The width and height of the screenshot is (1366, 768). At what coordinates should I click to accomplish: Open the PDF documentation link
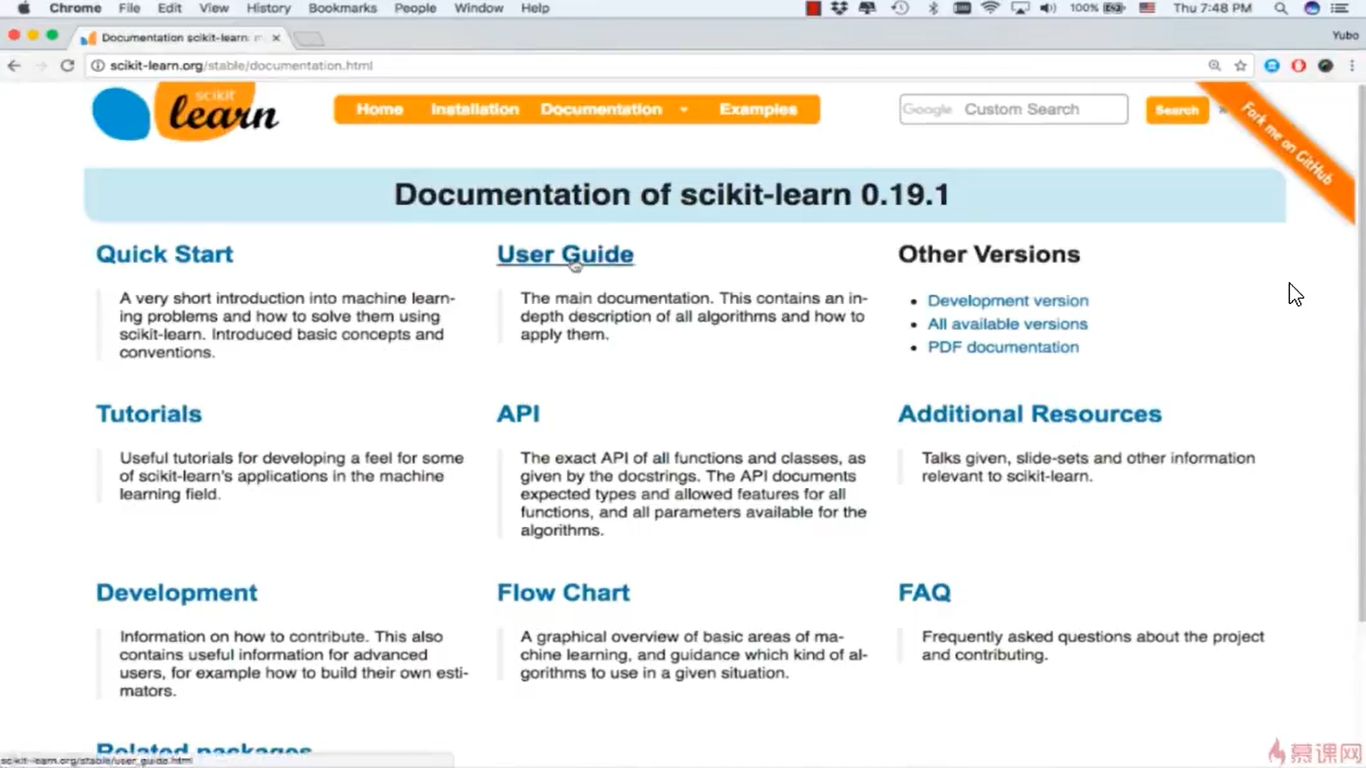1003,347
